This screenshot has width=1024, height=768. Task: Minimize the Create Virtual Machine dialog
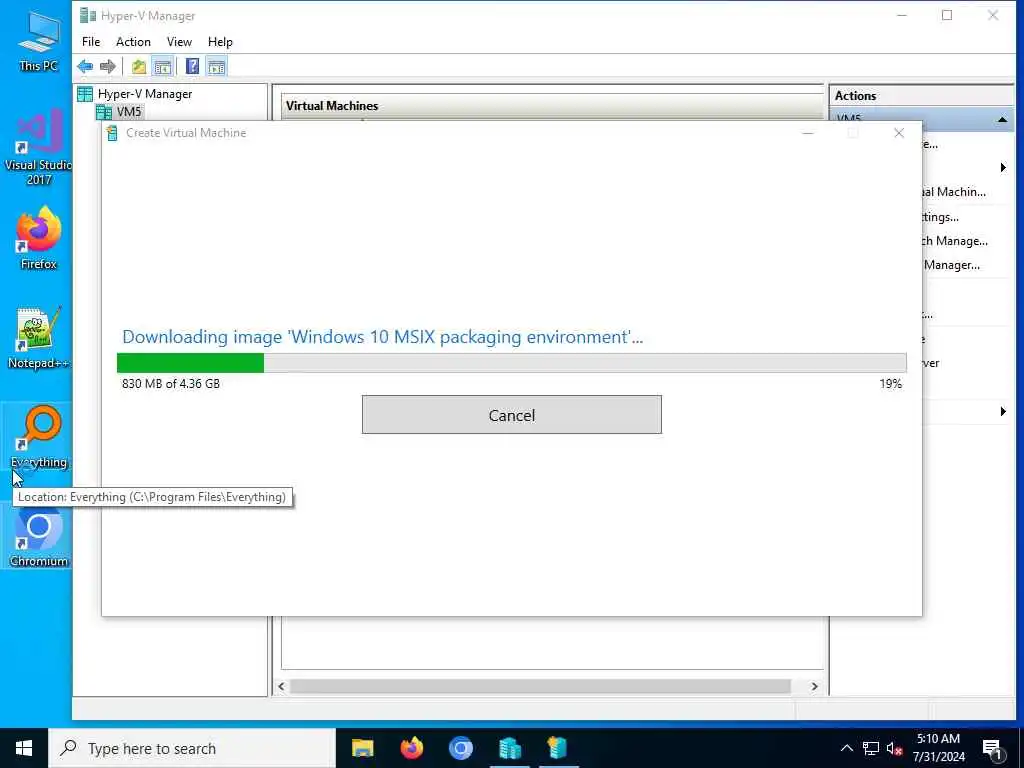(807, 133)
